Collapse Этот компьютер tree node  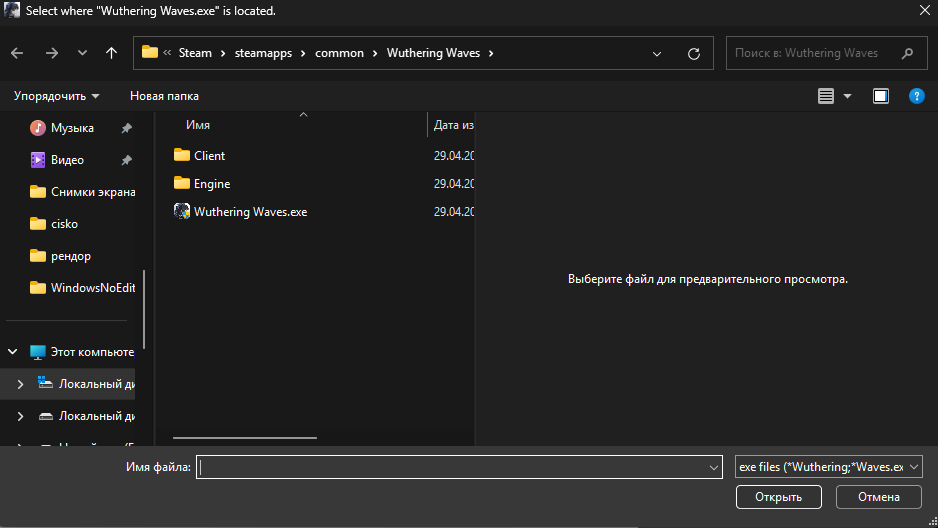pyautogui.click(x=13, y=352)
